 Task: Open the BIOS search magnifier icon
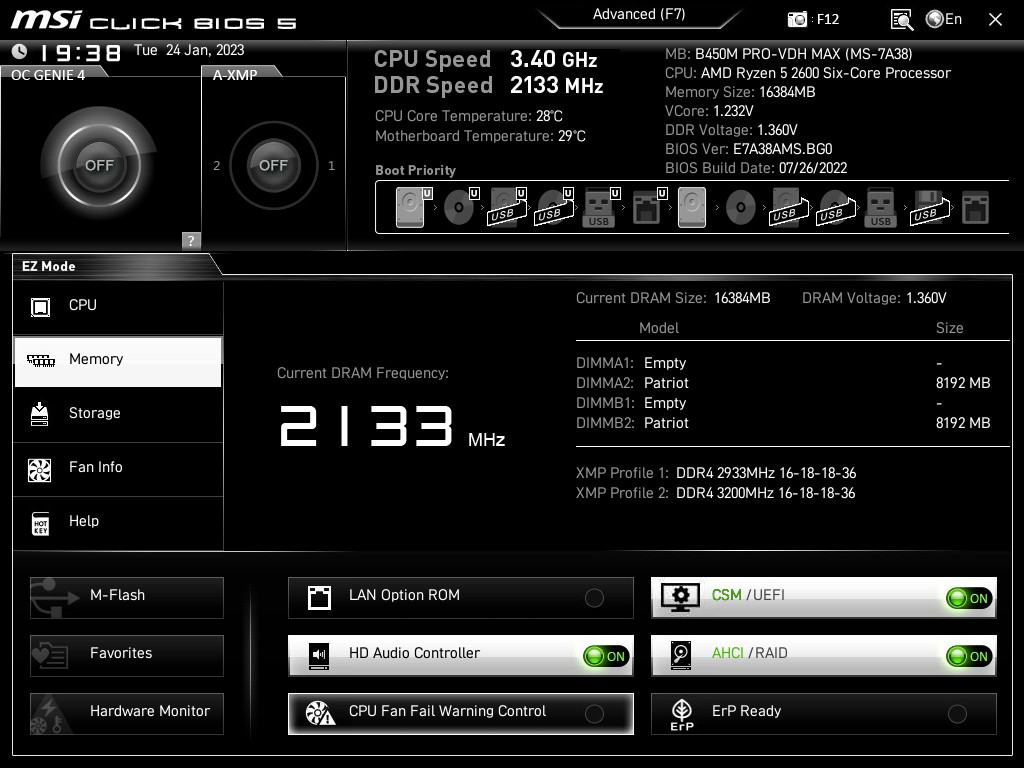click(902, 20)
